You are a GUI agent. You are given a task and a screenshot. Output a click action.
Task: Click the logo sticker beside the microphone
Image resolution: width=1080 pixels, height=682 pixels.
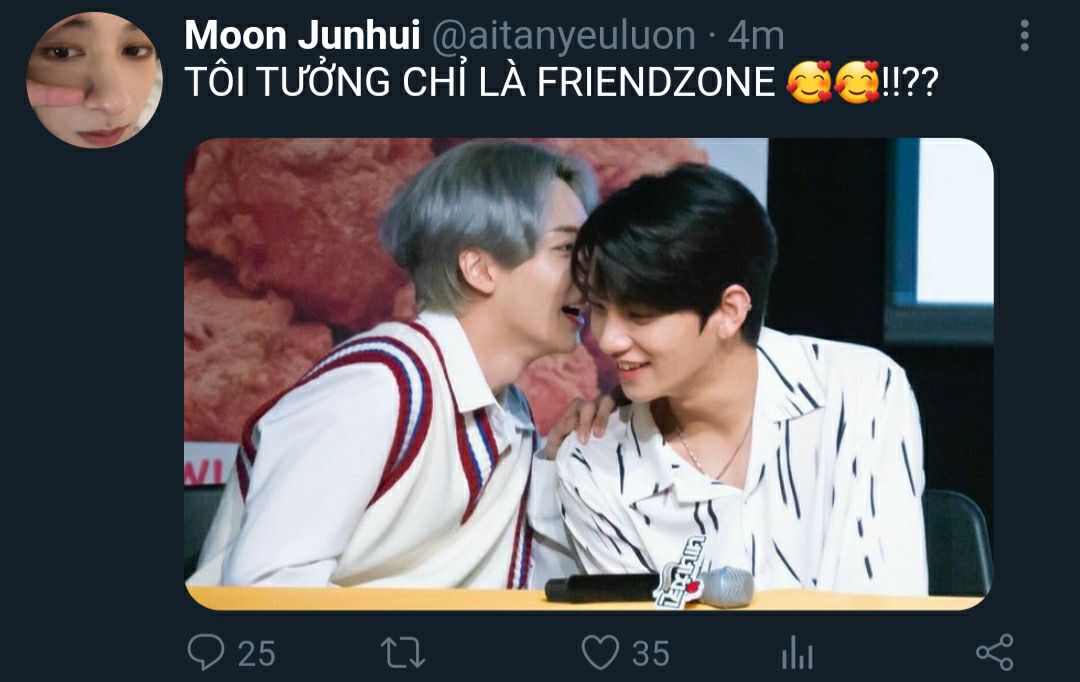coord(680,573)
